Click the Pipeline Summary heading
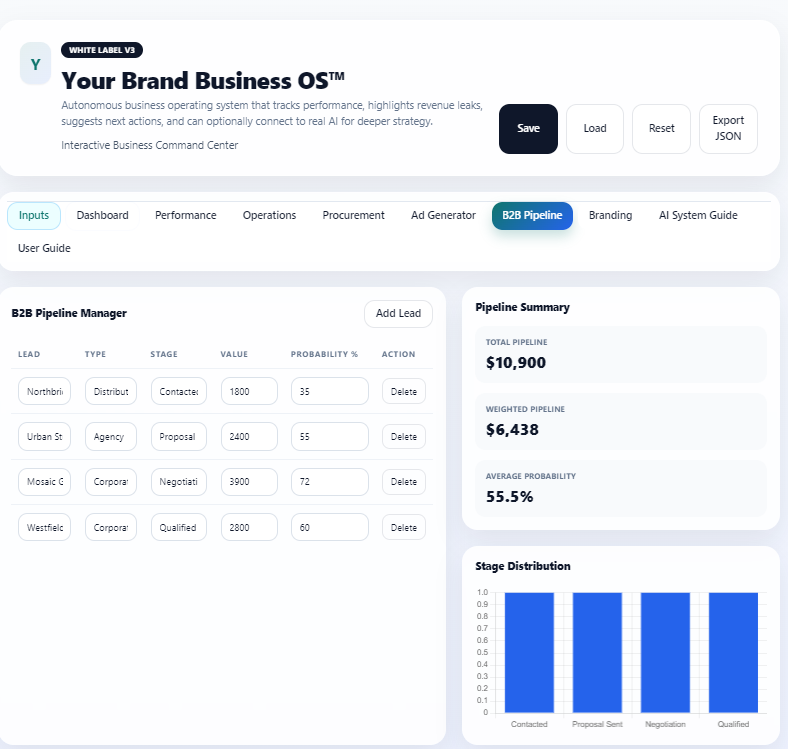Screen dimensions: 788x749 523,307
